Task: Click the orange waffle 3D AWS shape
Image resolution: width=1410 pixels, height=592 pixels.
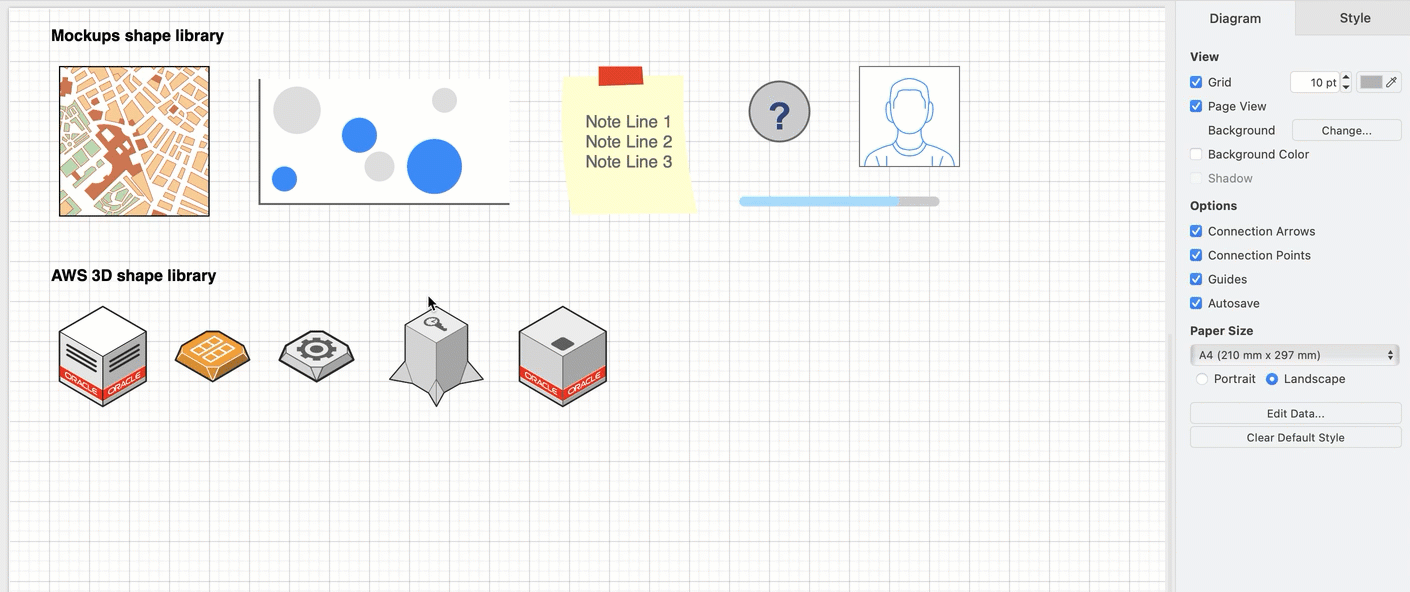Action: 211,355
